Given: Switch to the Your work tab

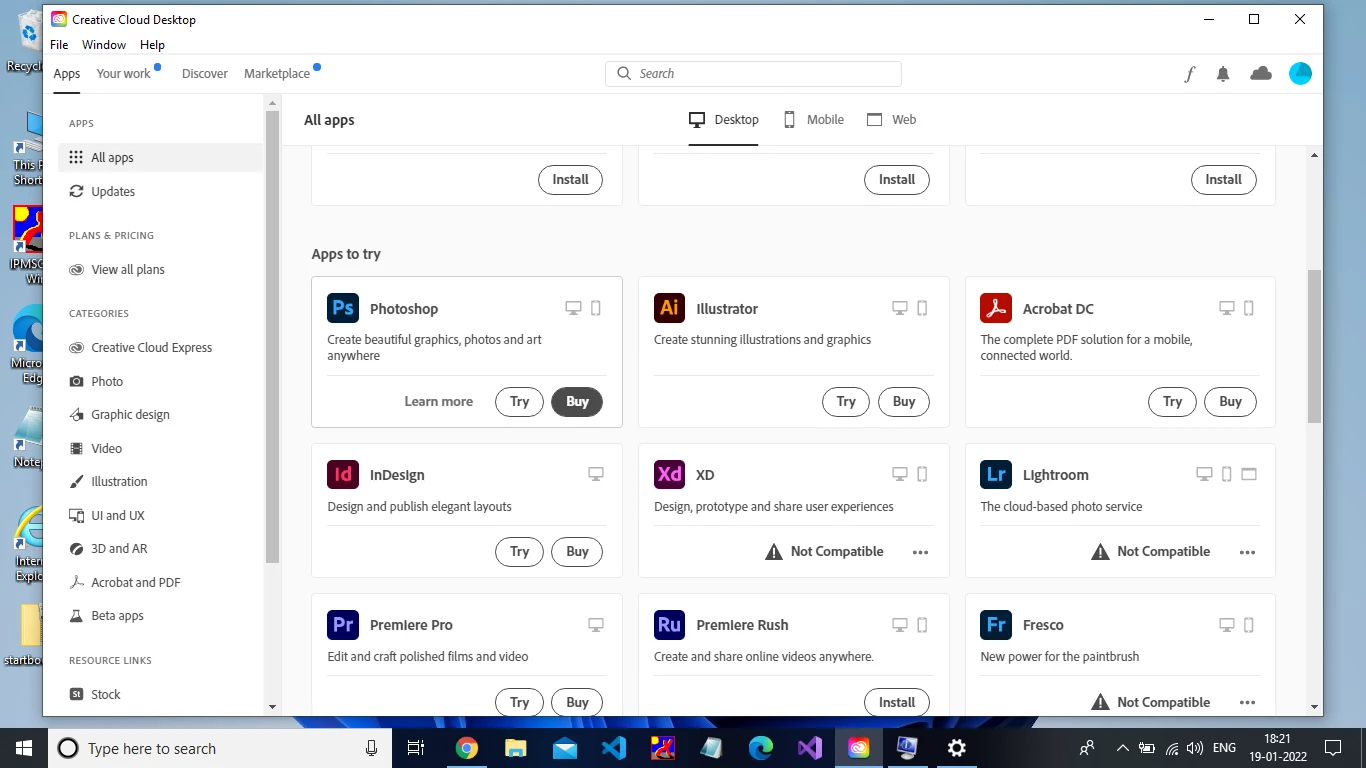Looking at the screenshot, I should coord(124,73).
